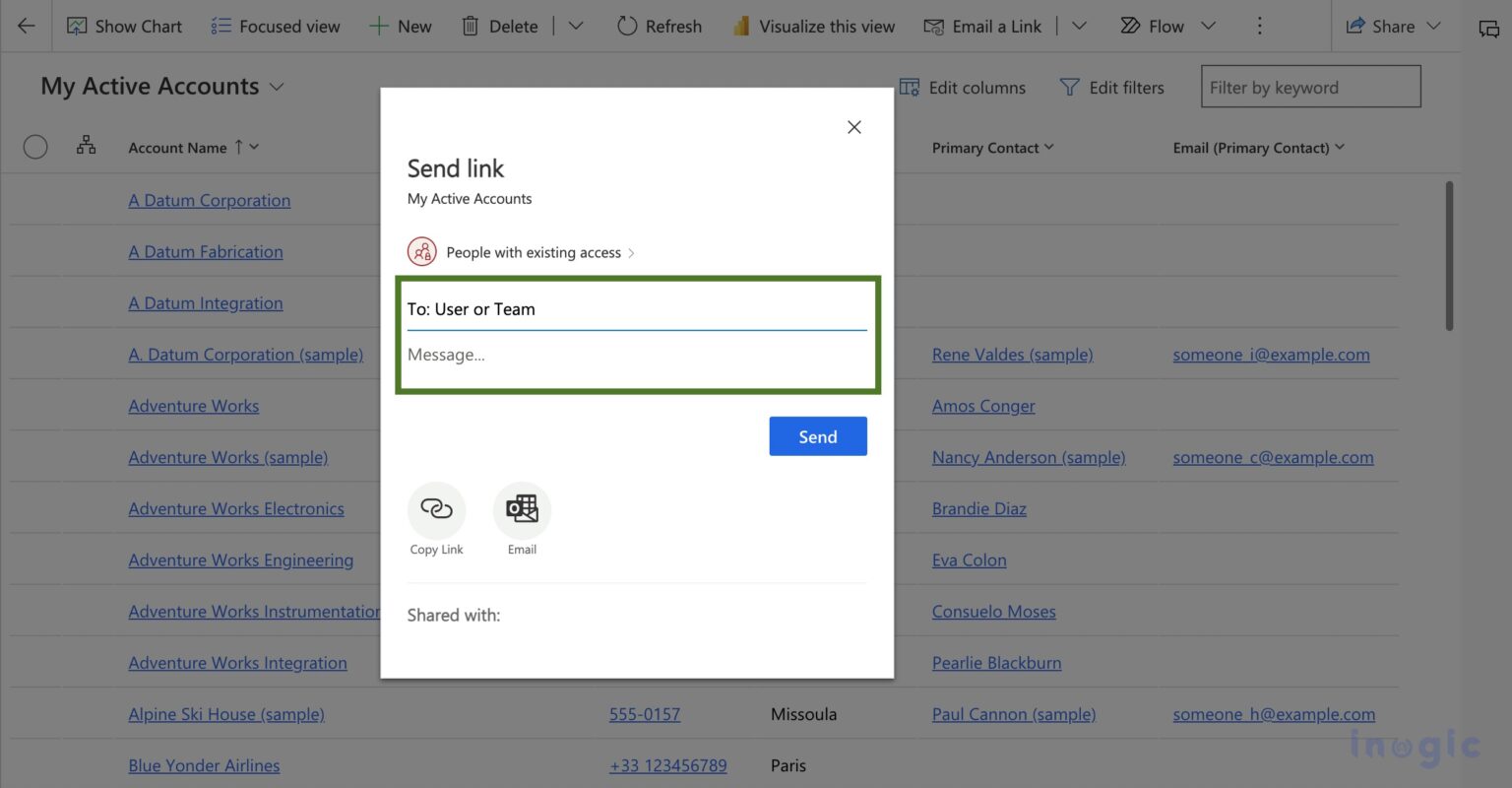This screenshot has height=788, width=1512.
Task: Click the select-all records circle
Action: [35, 146]
